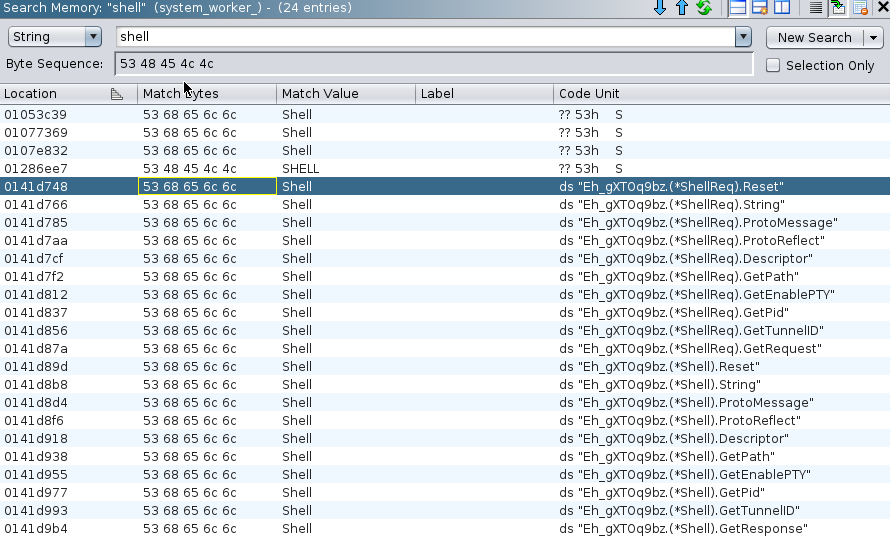Sort by the Match Bytes column header
Viewport: 890px width, 541px height.
207,94
